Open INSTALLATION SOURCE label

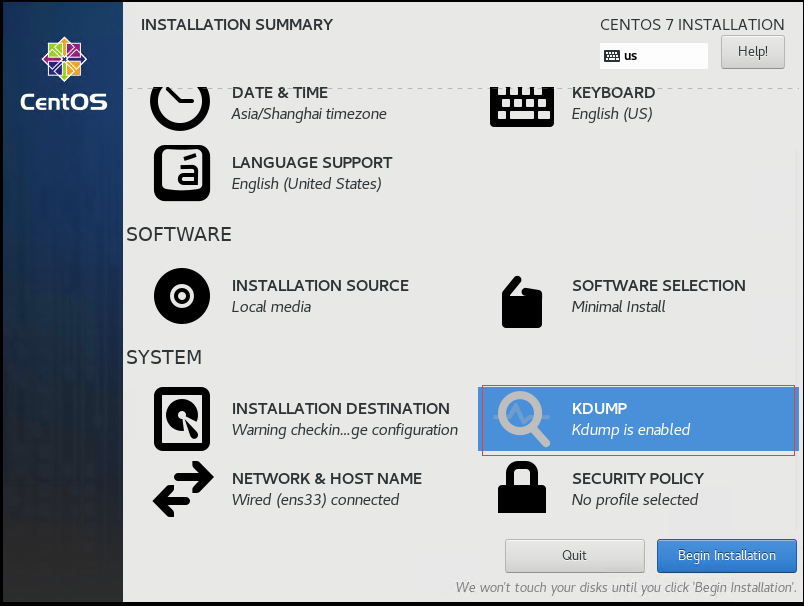pyautogui.click(x=320, y=286)
